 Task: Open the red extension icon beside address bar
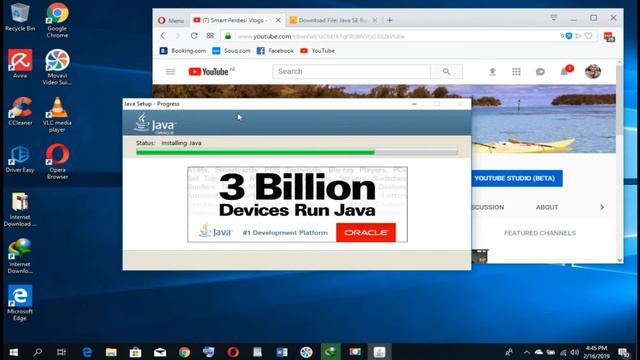coord(609,37)
